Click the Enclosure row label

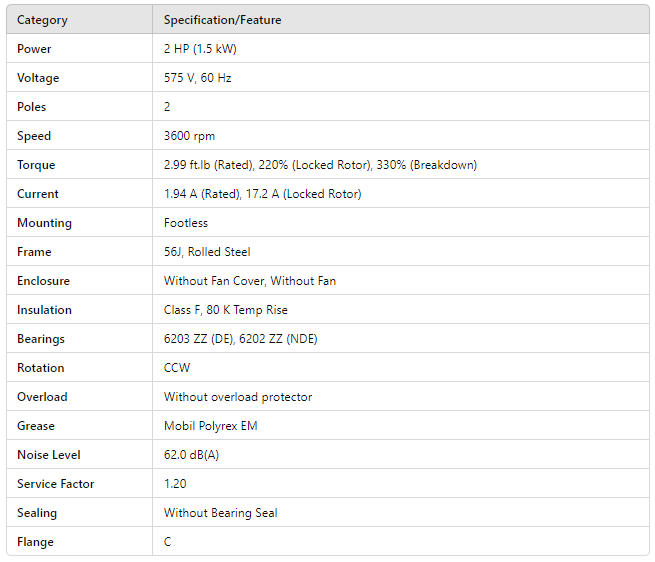click(x=43, y=281)
